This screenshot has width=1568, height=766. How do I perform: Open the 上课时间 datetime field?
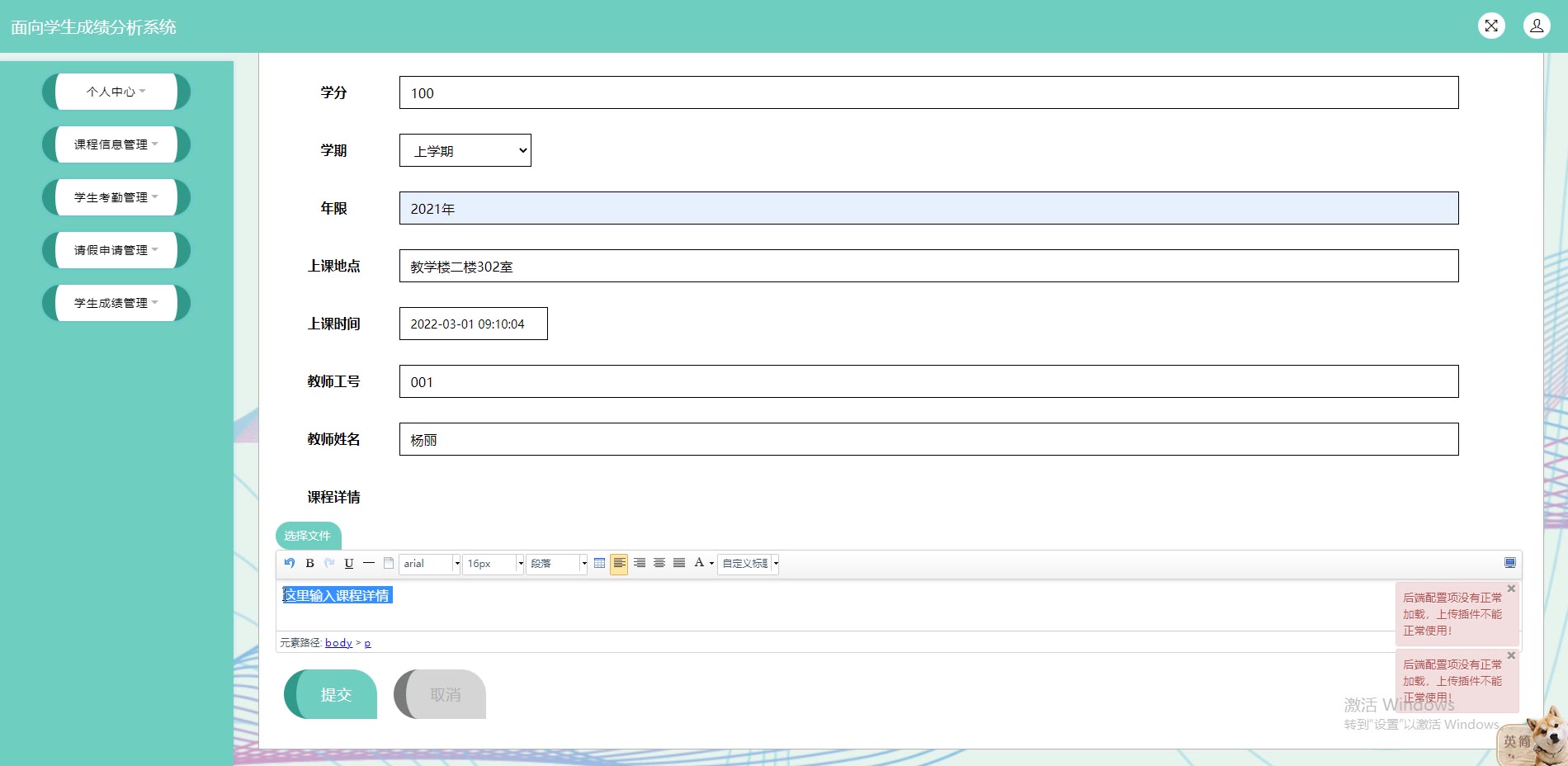pos(474,324)
